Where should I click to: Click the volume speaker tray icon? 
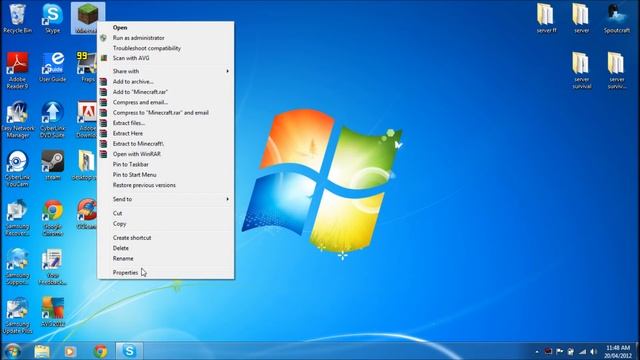(593, 351)
